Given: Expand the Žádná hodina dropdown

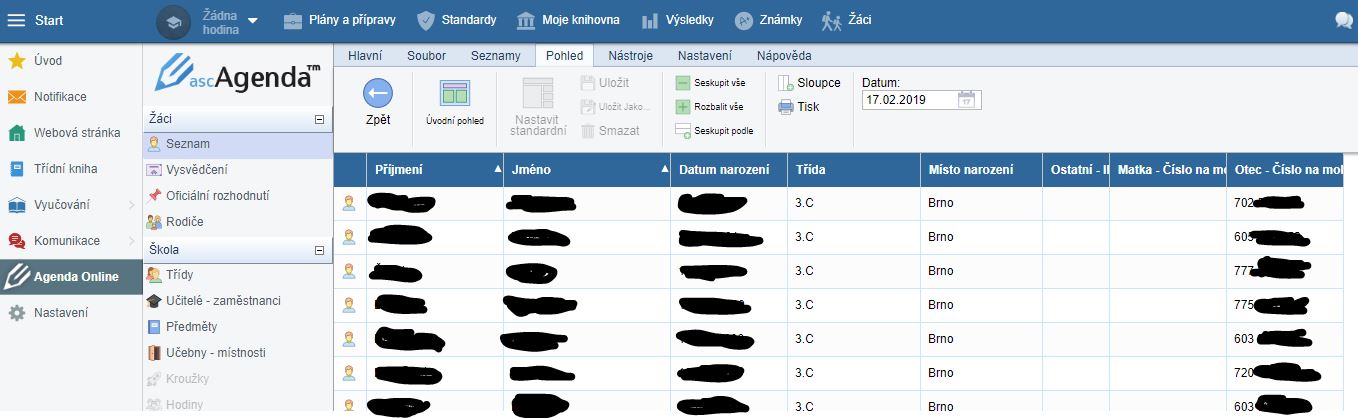Looking at the screenshot, I should click(252, 21).
